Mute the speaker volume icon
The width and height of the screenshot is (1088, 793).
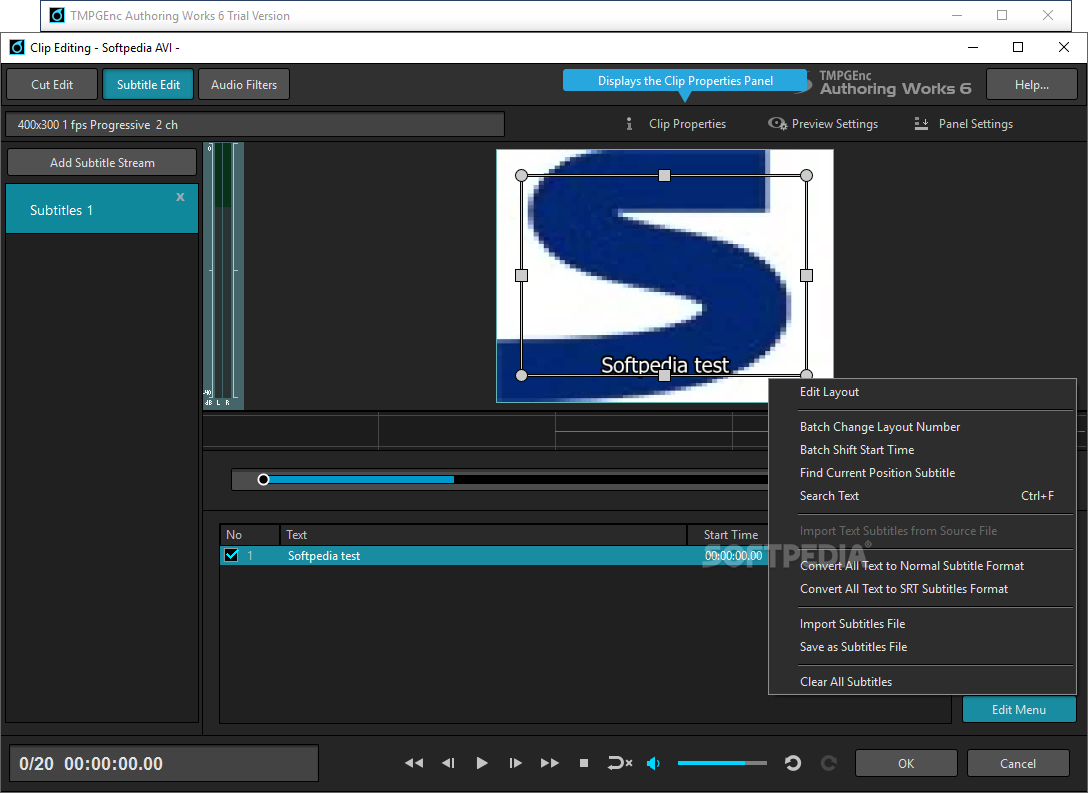tap(653, 763)
